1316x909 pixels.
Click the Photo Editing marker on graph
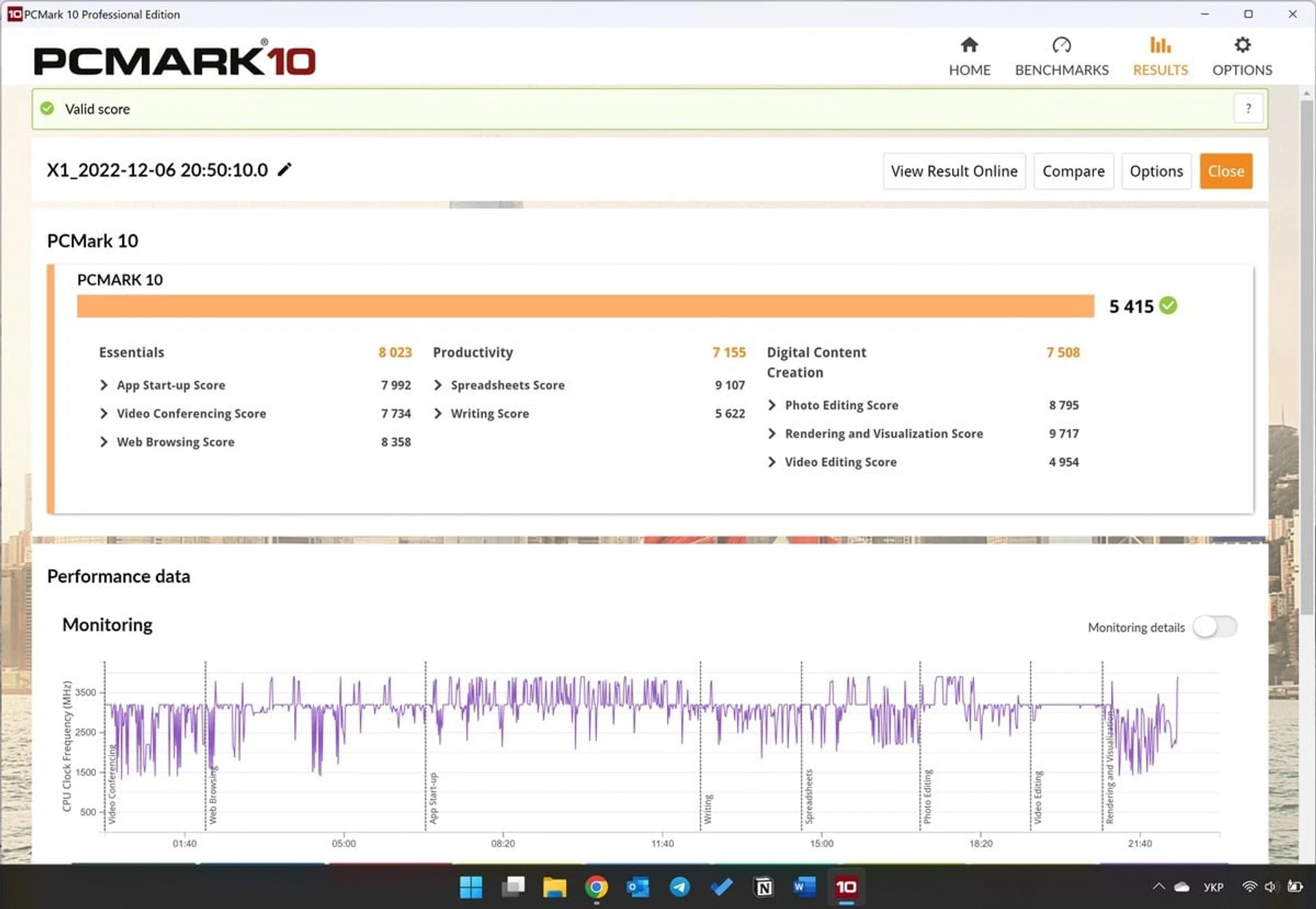(927, 797)
